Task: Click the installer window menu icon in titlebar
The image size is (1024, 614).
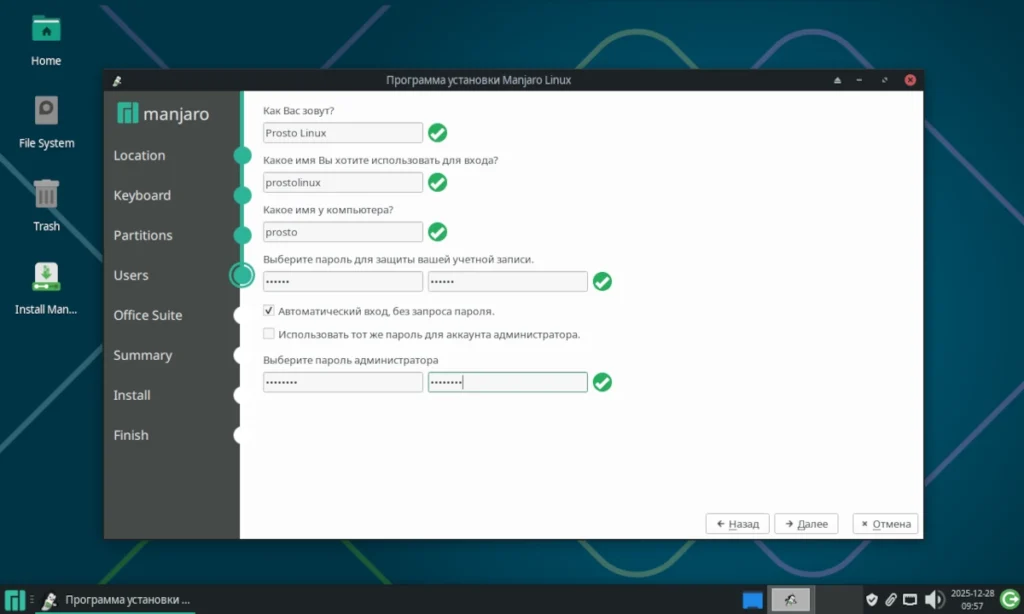Action: pos(117,80)
